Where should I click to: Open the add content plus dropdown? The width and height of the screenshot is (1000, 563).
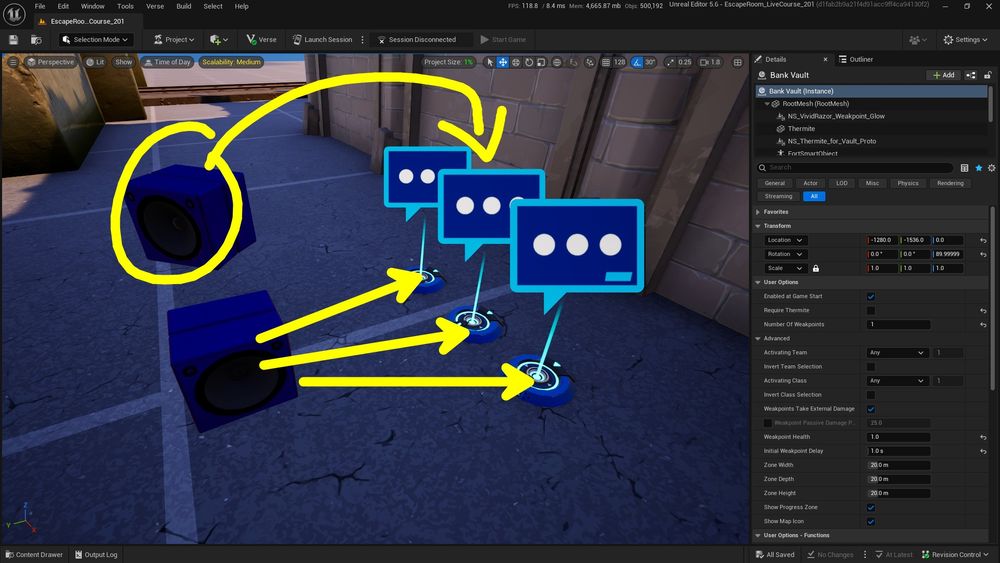pyautogui.click(x=219, y=40)
